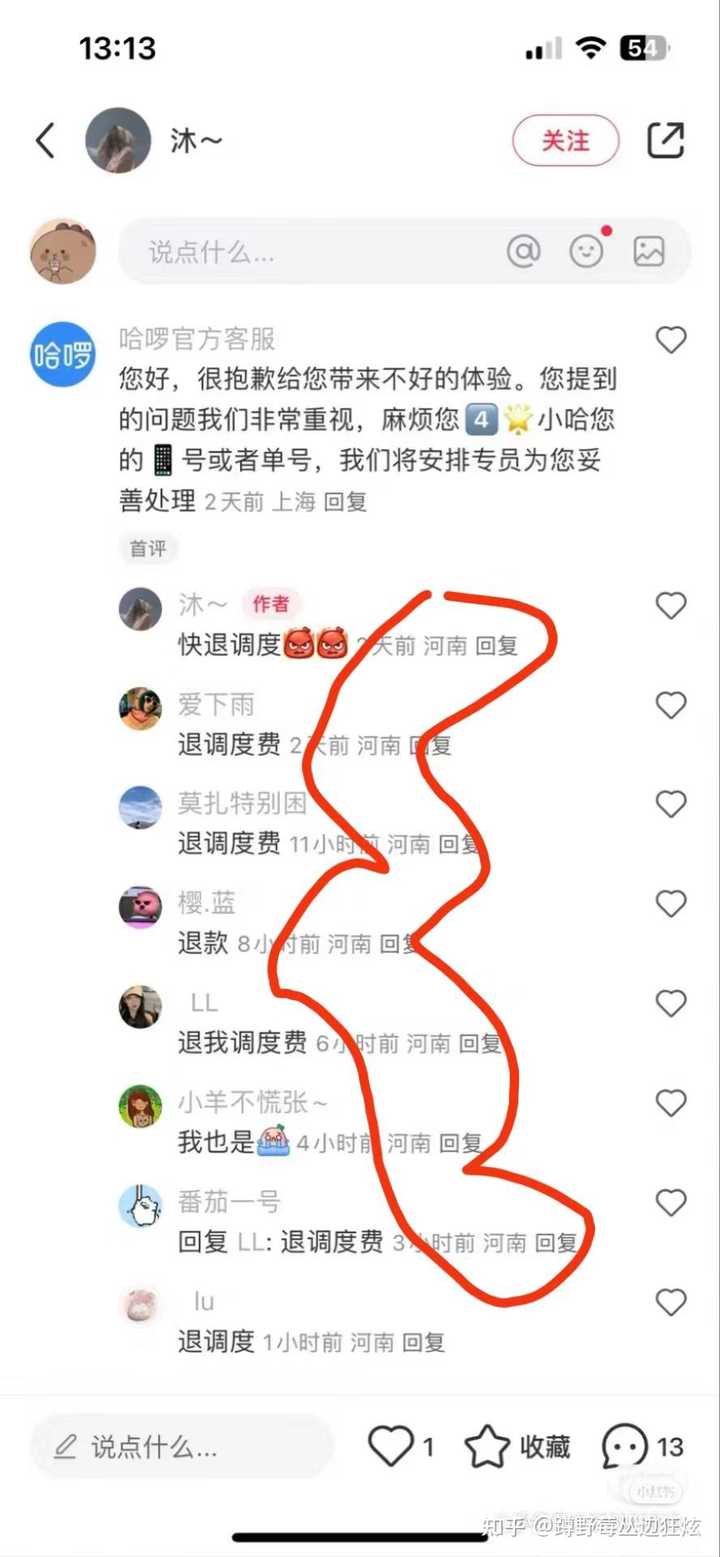The width and height of the screenshot is (720, 1557).
Task: Open the 小羊不慌张～ user avatar
Action: (140, 1106)
